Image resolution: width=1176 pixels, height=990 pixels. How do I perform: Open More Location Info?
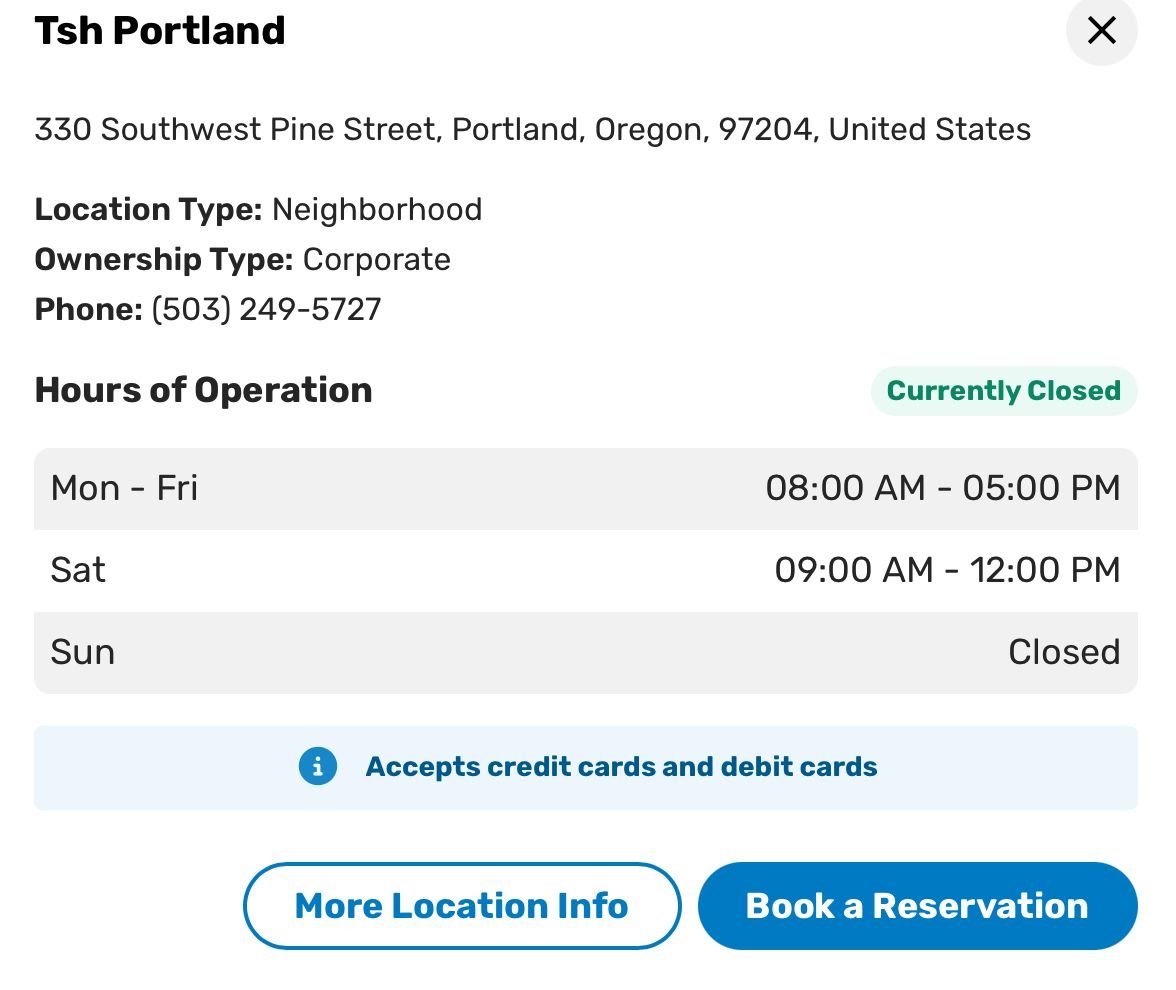click(x=461, y=906)
